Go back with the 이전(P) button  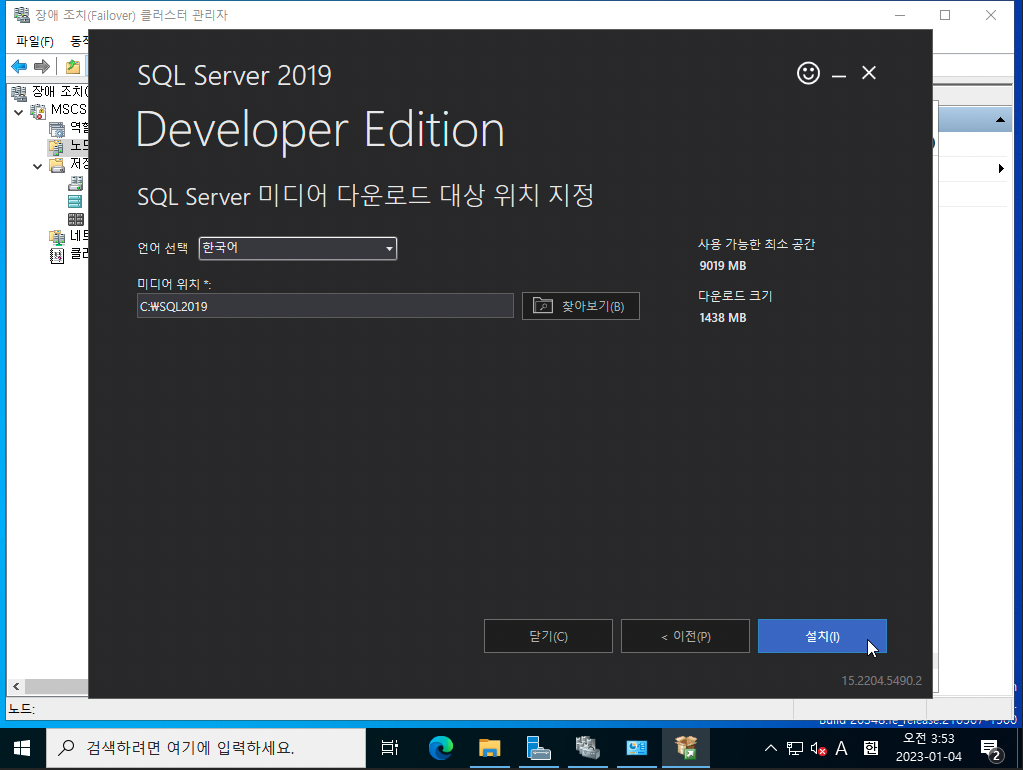[x=685, y=636]
